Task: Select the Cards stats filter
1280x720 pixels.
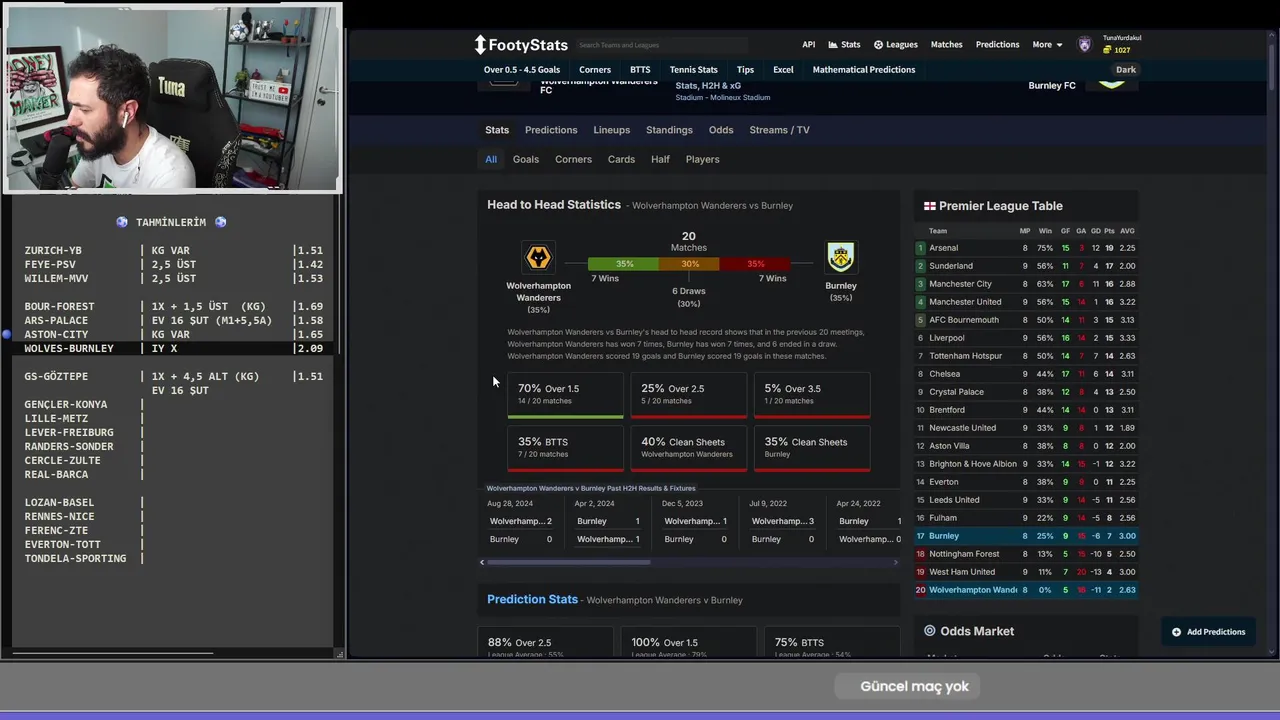Action: click(621, 159)
